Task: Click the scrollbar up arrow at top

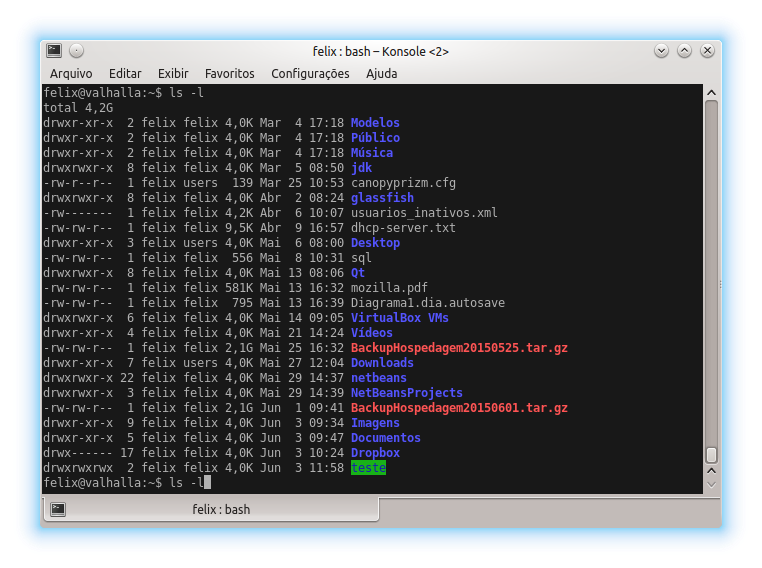Action: (711, 93)
